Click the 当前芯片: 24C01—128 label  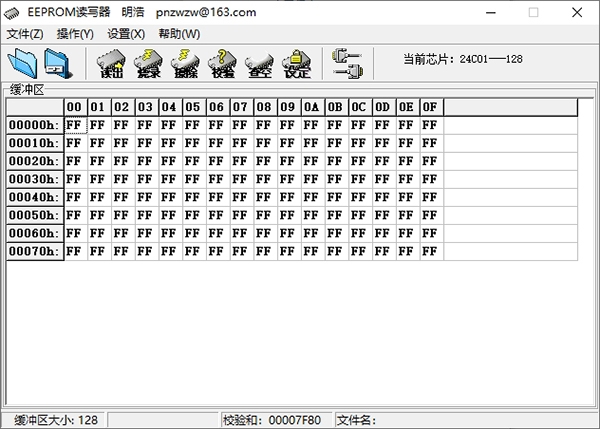(x=463, y=59)
